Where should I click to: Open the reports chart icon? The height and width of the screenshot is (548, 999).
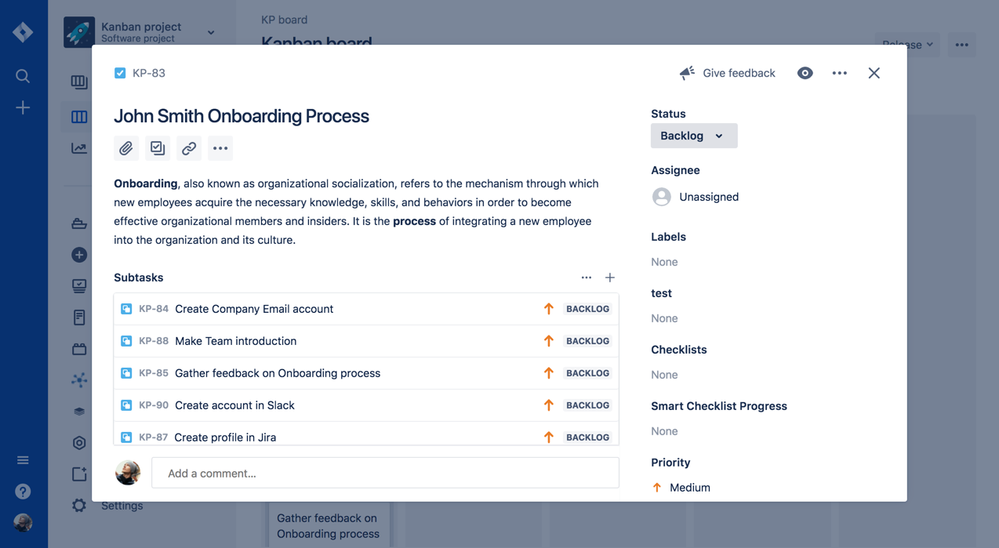(x=79, y=148)
